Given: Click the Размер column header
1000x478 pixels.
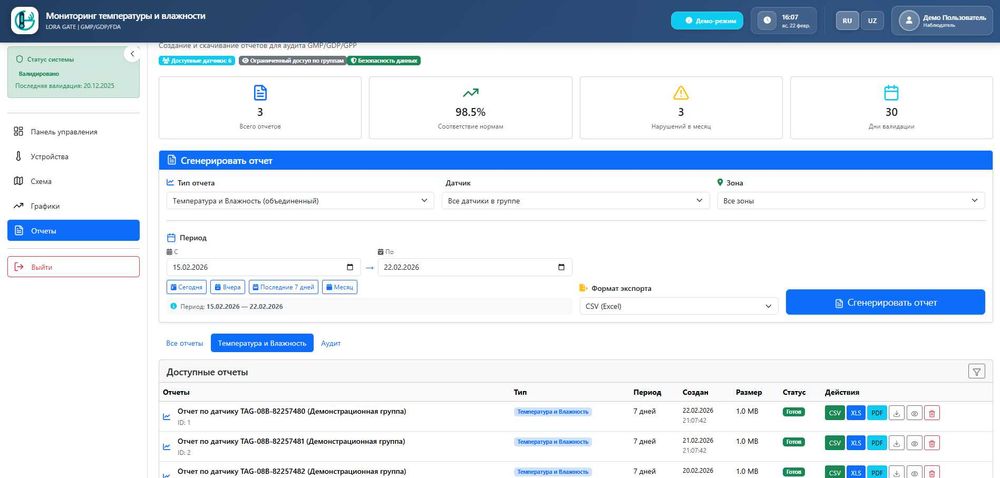Looking at the screenshot, I should [748, 392].
